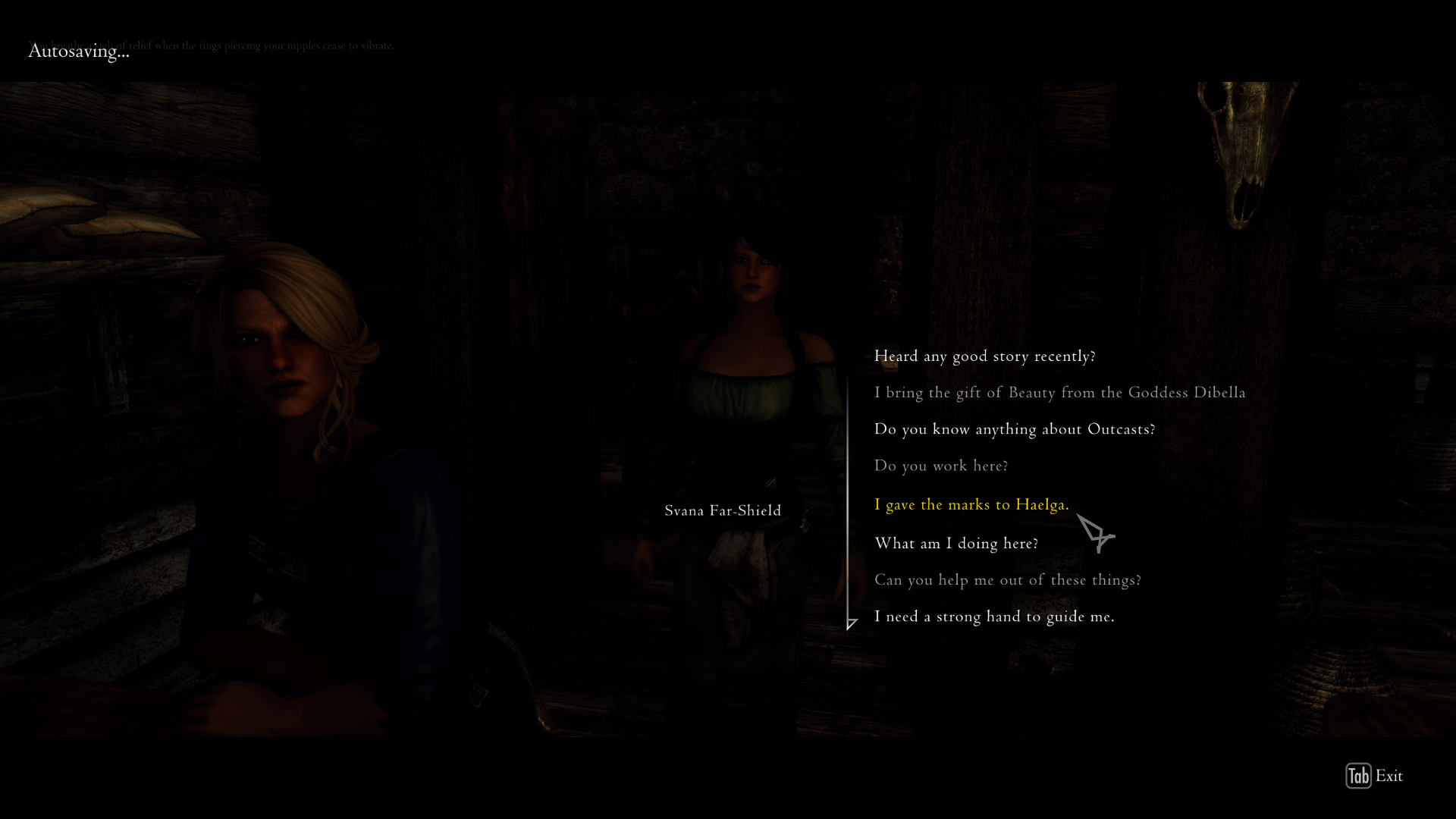Ask "What am I doing here?"

[x=956, y=544]
